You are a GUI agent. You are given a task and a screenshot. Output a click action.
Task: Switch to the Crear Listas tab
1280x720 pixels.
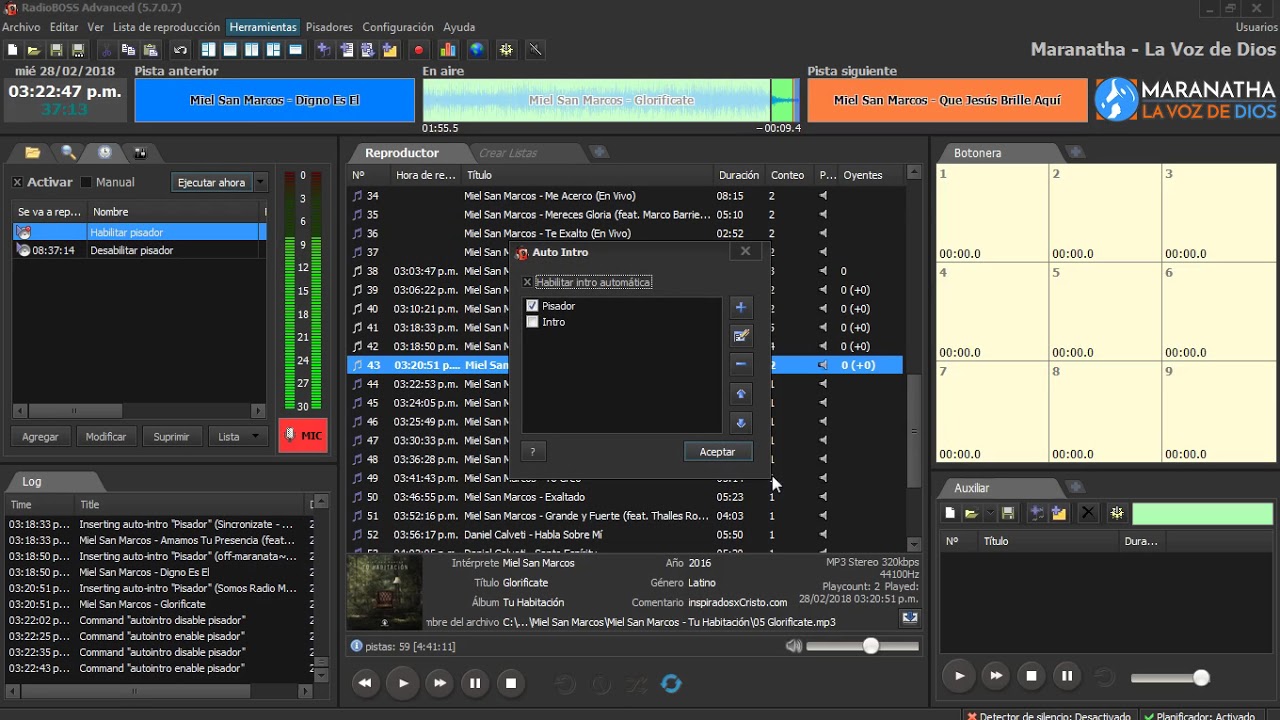click(x=508, y=153)
